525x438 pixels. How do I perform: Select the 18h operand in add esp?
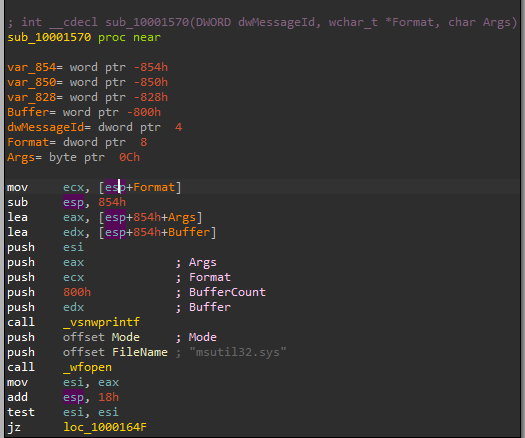click(x=108, y=397)
